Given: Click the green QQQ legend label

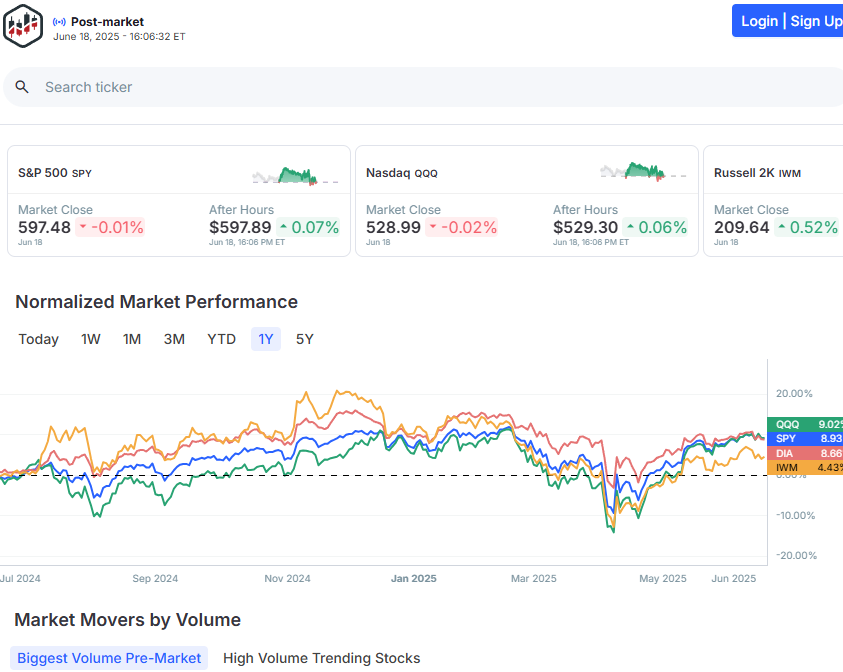Looking at the screenshot, I should 805,424.
